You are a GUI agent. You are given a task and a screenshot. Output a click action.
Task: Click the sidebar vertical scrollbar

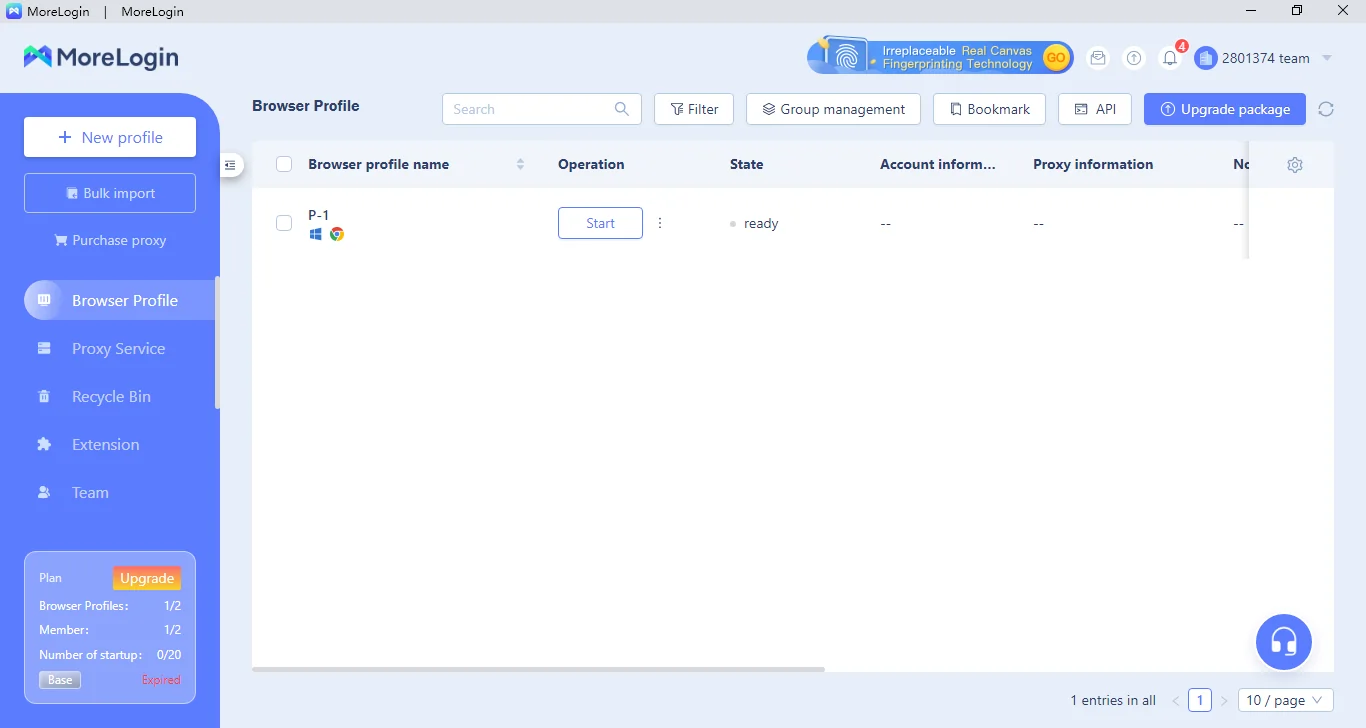(x=217, y=342)
